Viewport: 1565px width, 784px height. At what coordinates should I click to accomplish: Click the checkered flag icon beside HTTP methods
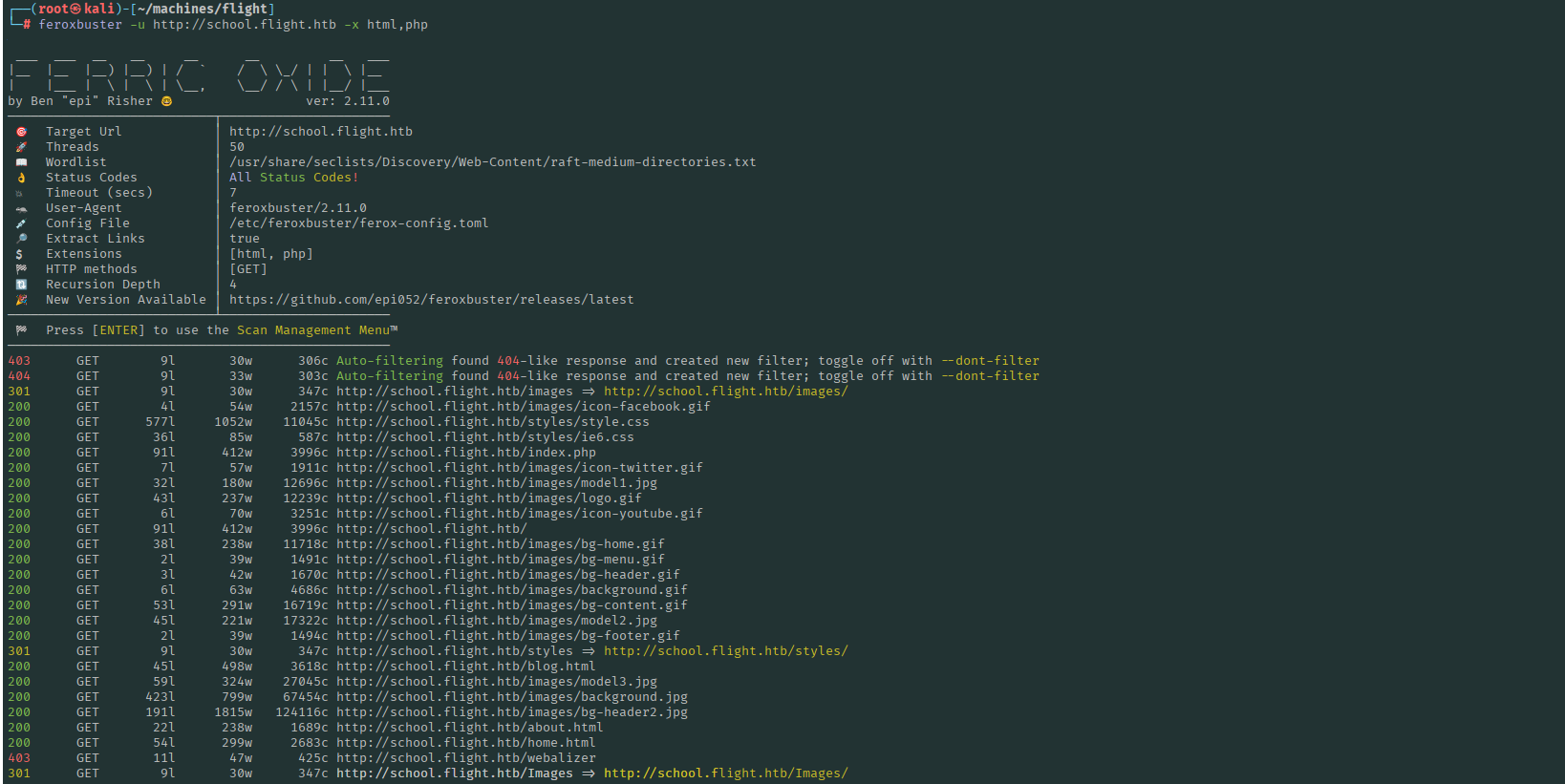tap(21, 269)
